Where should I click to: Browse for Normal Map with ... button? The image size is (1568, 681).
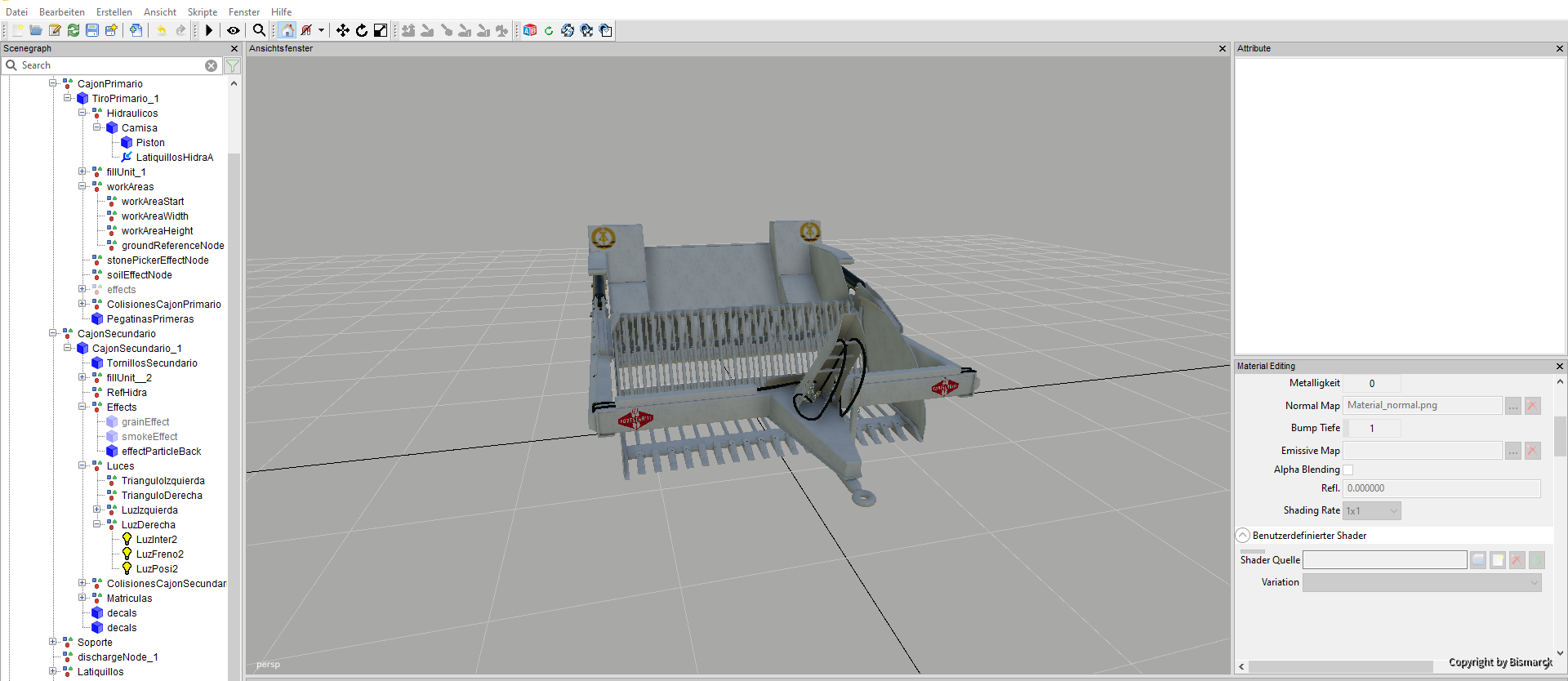tap(1513, 406)
